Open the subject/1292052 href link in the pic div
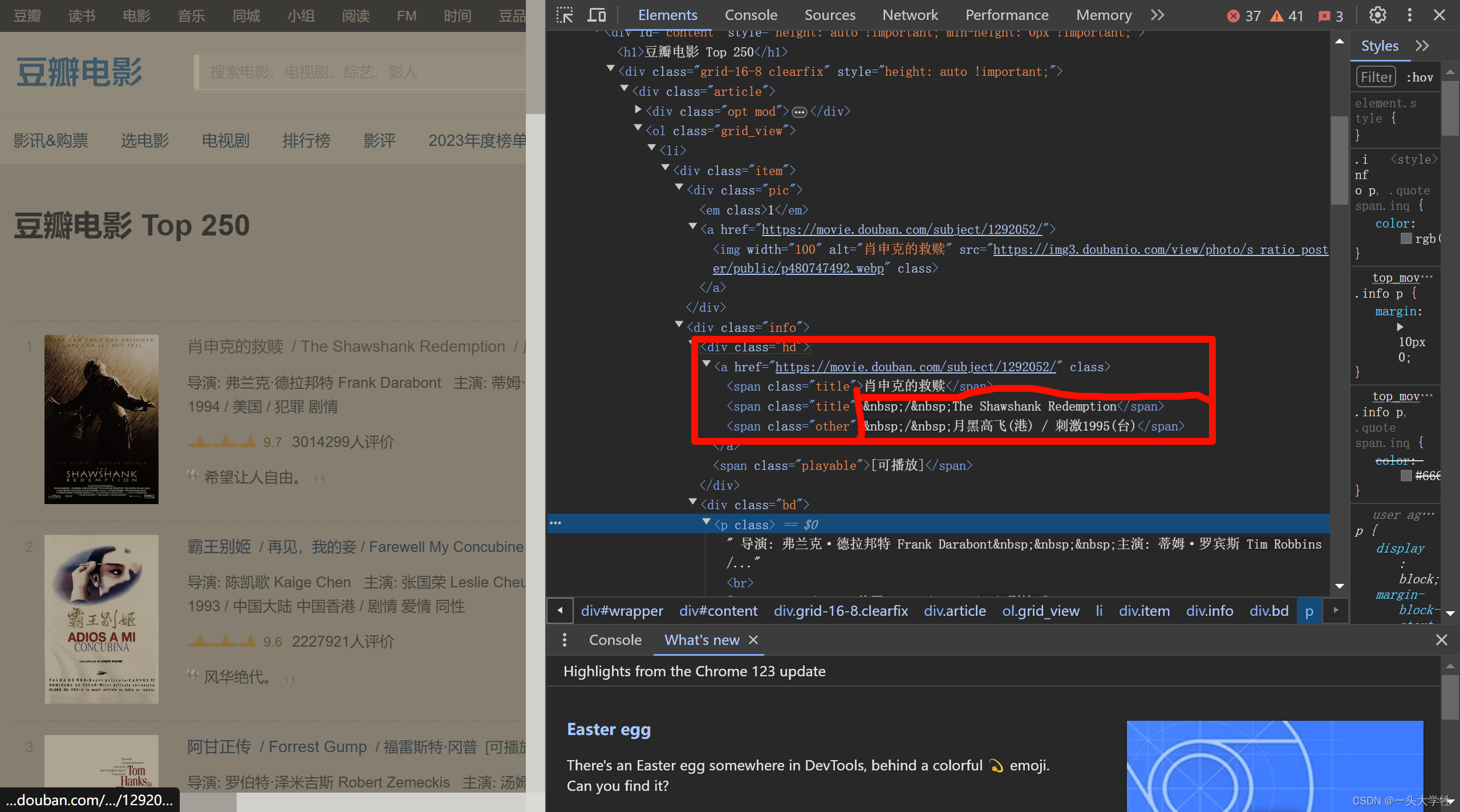 [902, 230]
